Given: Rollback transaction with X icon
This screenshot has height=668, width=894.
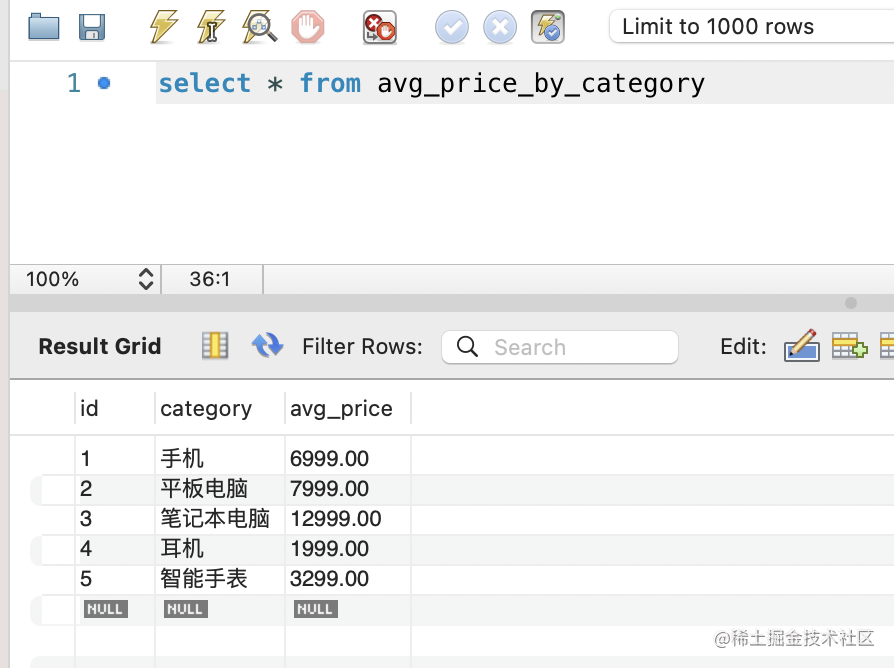Looking at the screenshot, I should pyautogui.click(x=500, y=27).
